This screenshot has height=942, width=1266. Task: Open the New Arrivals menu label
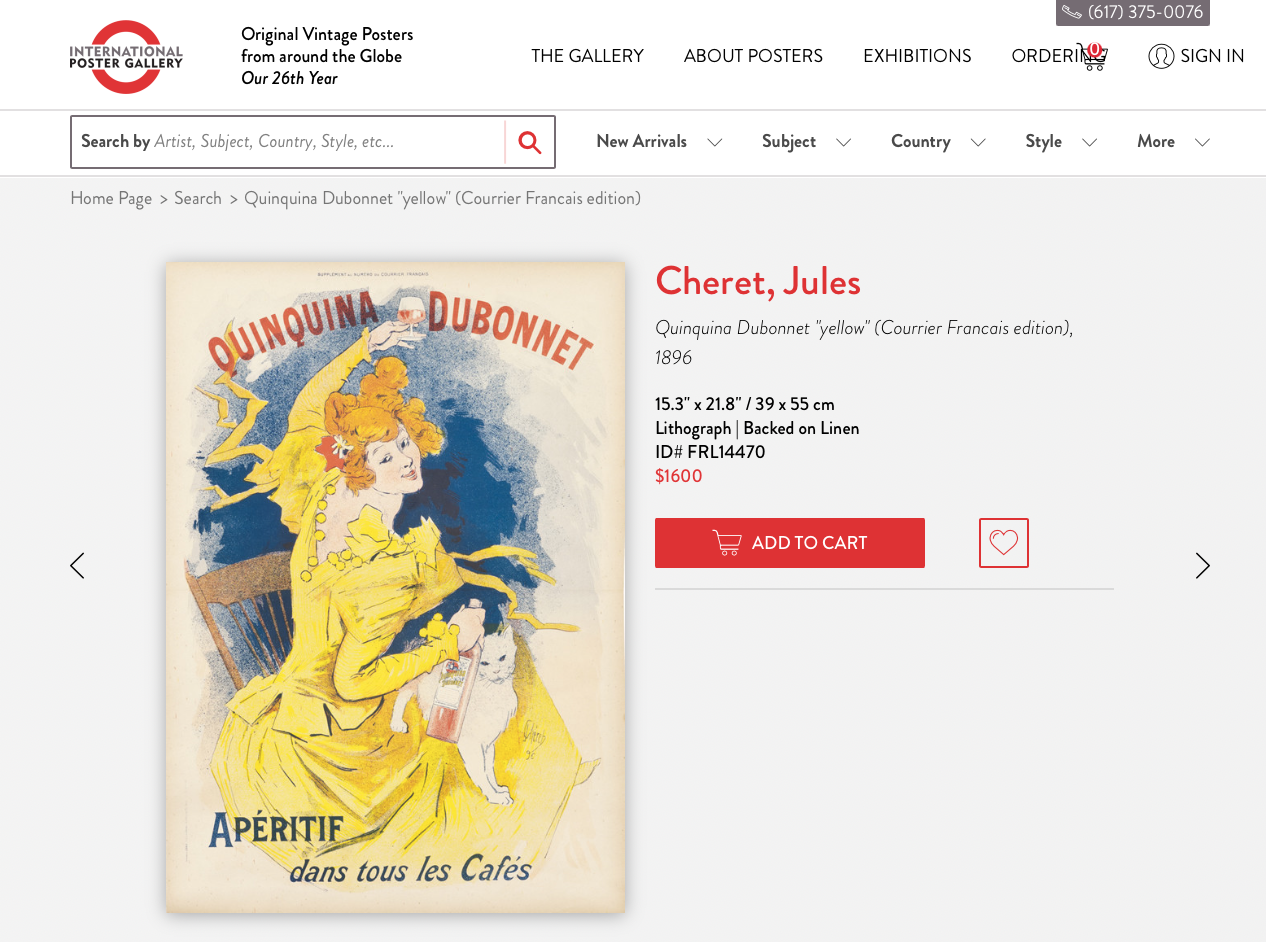click(641, 141)
